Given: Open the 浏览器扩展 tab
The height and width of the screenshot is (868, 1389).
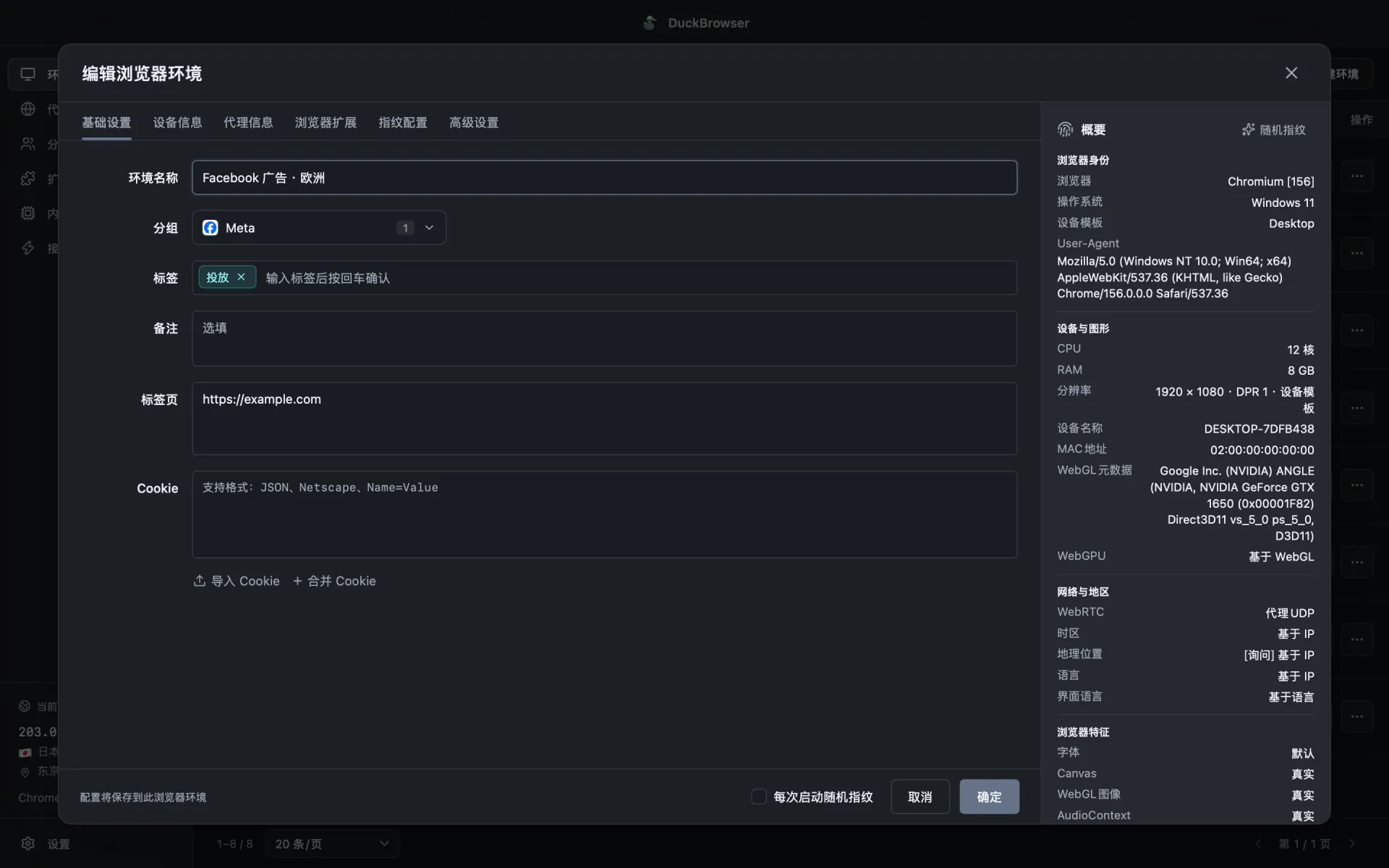Looking at the screenshot, I should pyautogui.click(x=326, y=122).
